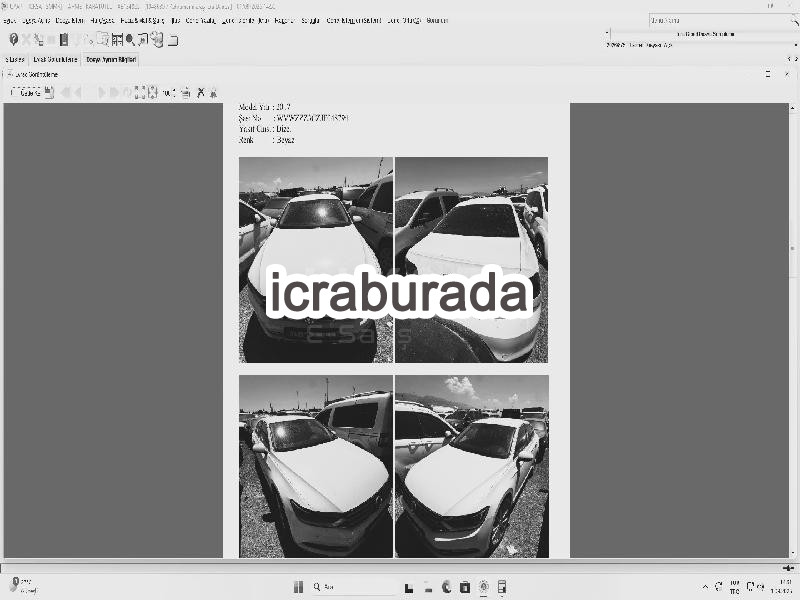The image size is (800, 600).
Task: Jump to the last document page
Action: 114,92
